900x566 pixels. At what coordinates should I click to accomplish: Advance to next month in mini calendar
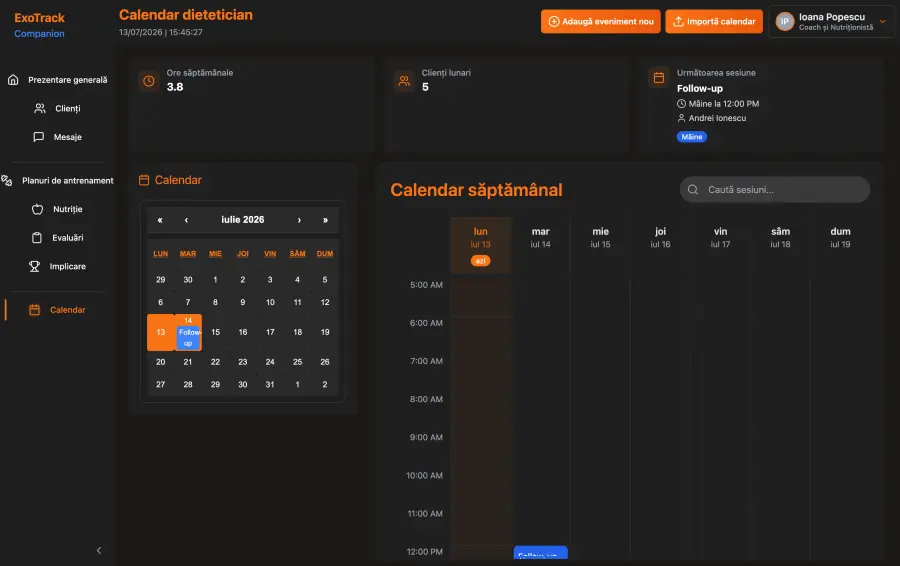click(x=299, y=220)
